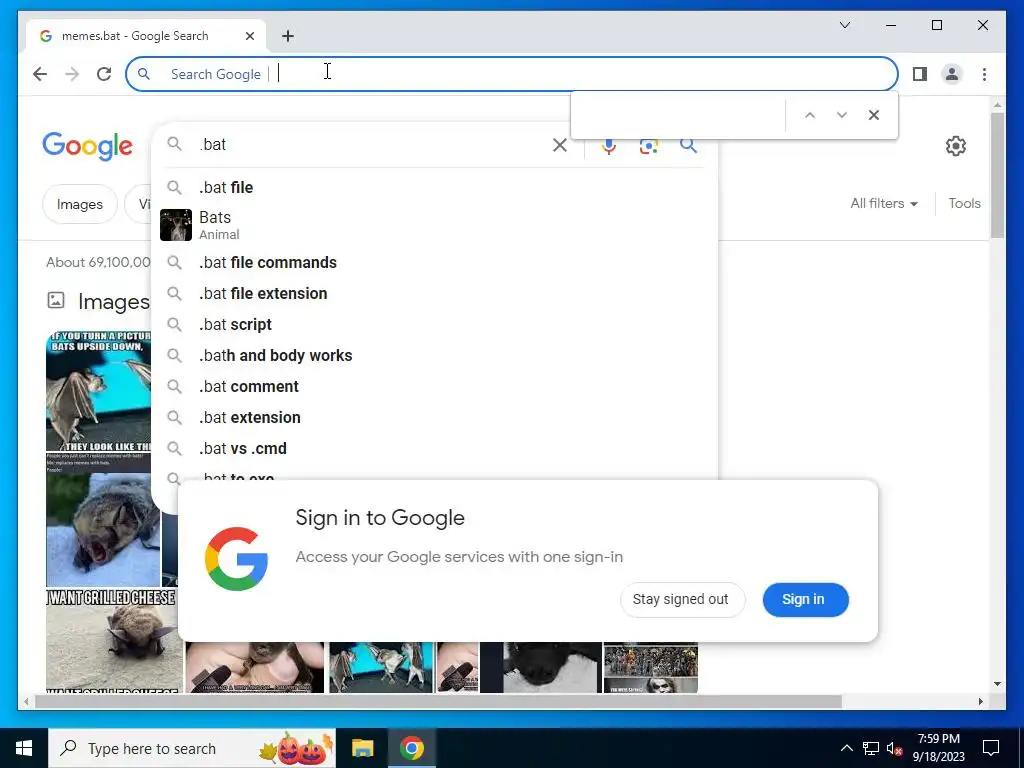Open the Windows Start menu
The width and height of the screenshot is (1024, 768).
point(24,748)
